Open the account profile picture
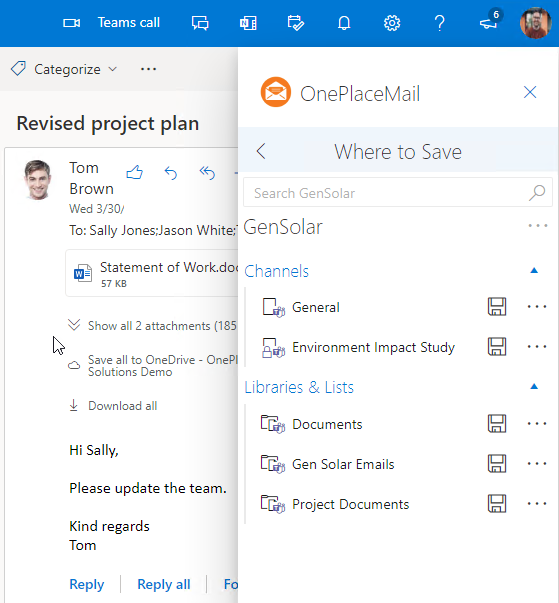 click(536, 23)
